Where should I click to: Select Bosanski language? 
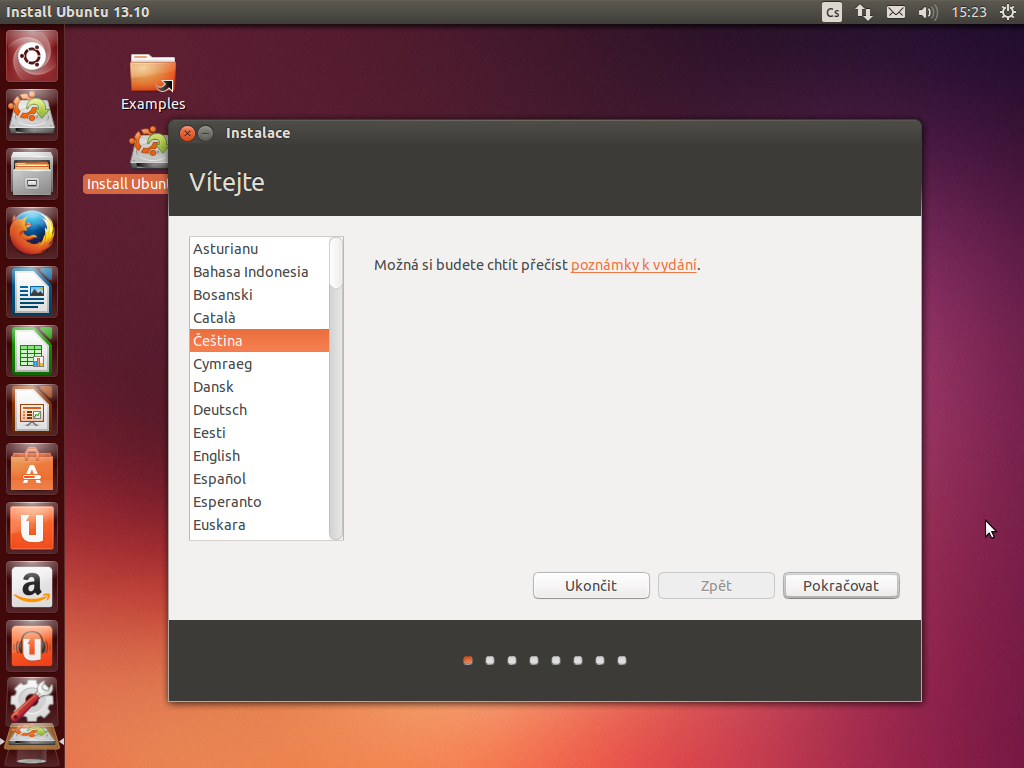pyautogui.click(x=259, y=295)
